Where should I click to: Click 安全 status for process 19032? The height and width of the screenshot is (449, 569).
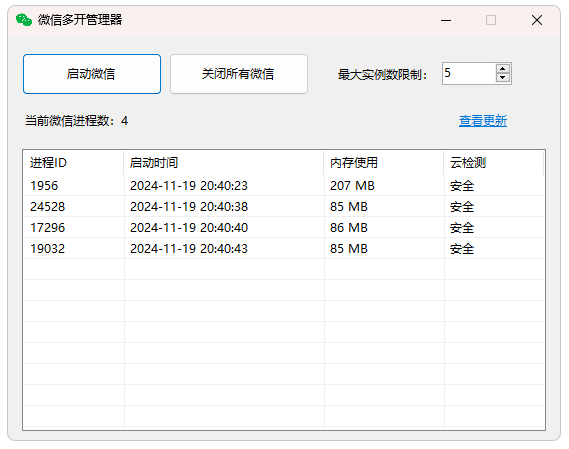[462, 249]
